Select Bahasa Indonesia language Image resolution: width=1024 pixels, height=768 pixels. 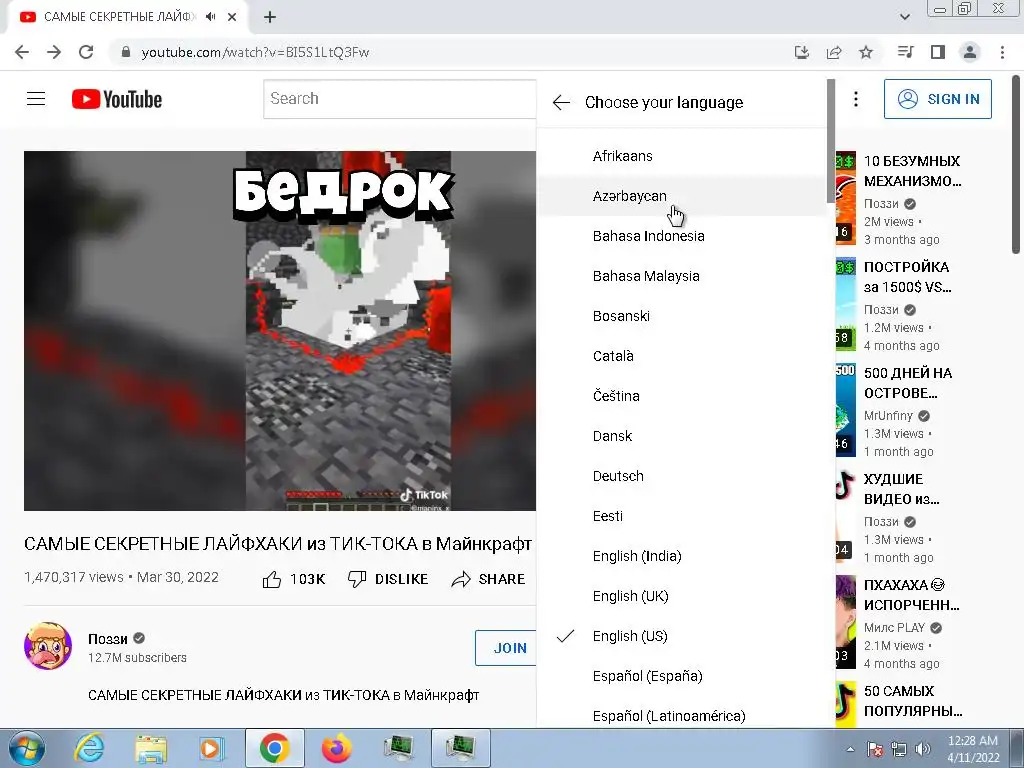pyautogui.click(x=682, y=236)
